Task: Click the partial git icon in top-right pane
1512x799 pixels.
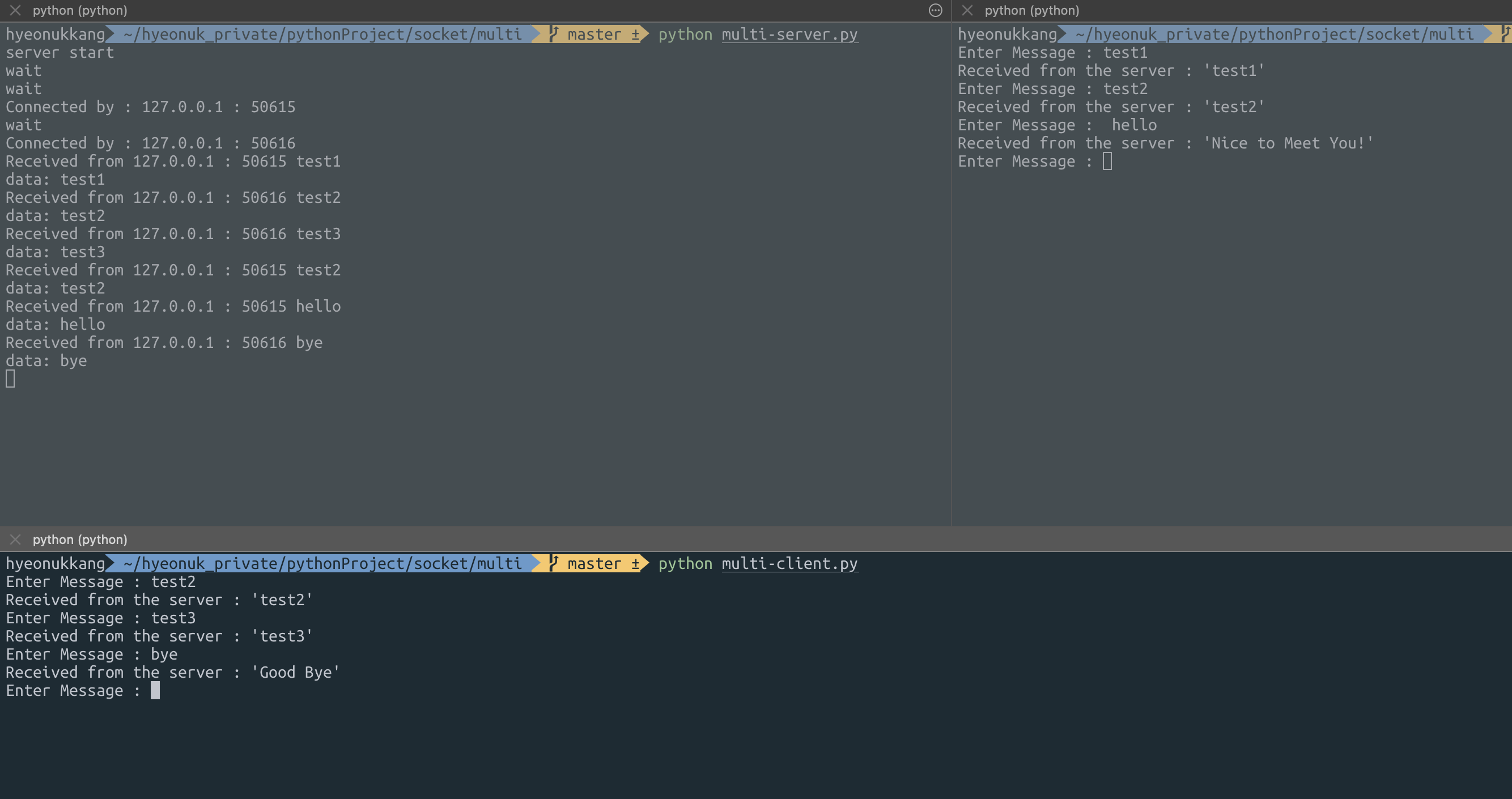Action: click(1506, 34)
